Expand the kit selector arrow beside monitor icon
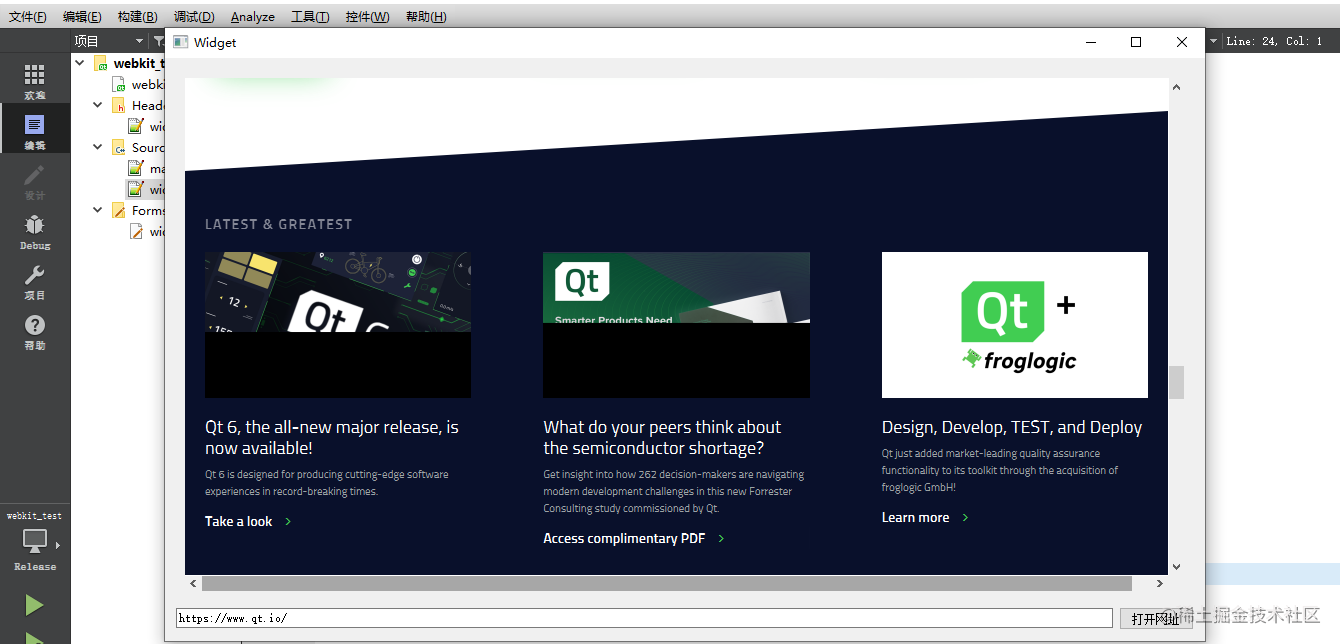This screenshot has height=644, width=1340. (57, 545)
